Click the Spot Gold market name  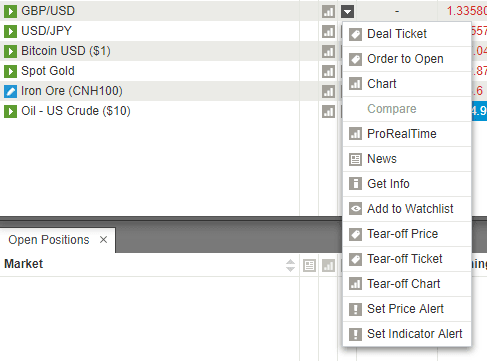[x=48, y=71]
